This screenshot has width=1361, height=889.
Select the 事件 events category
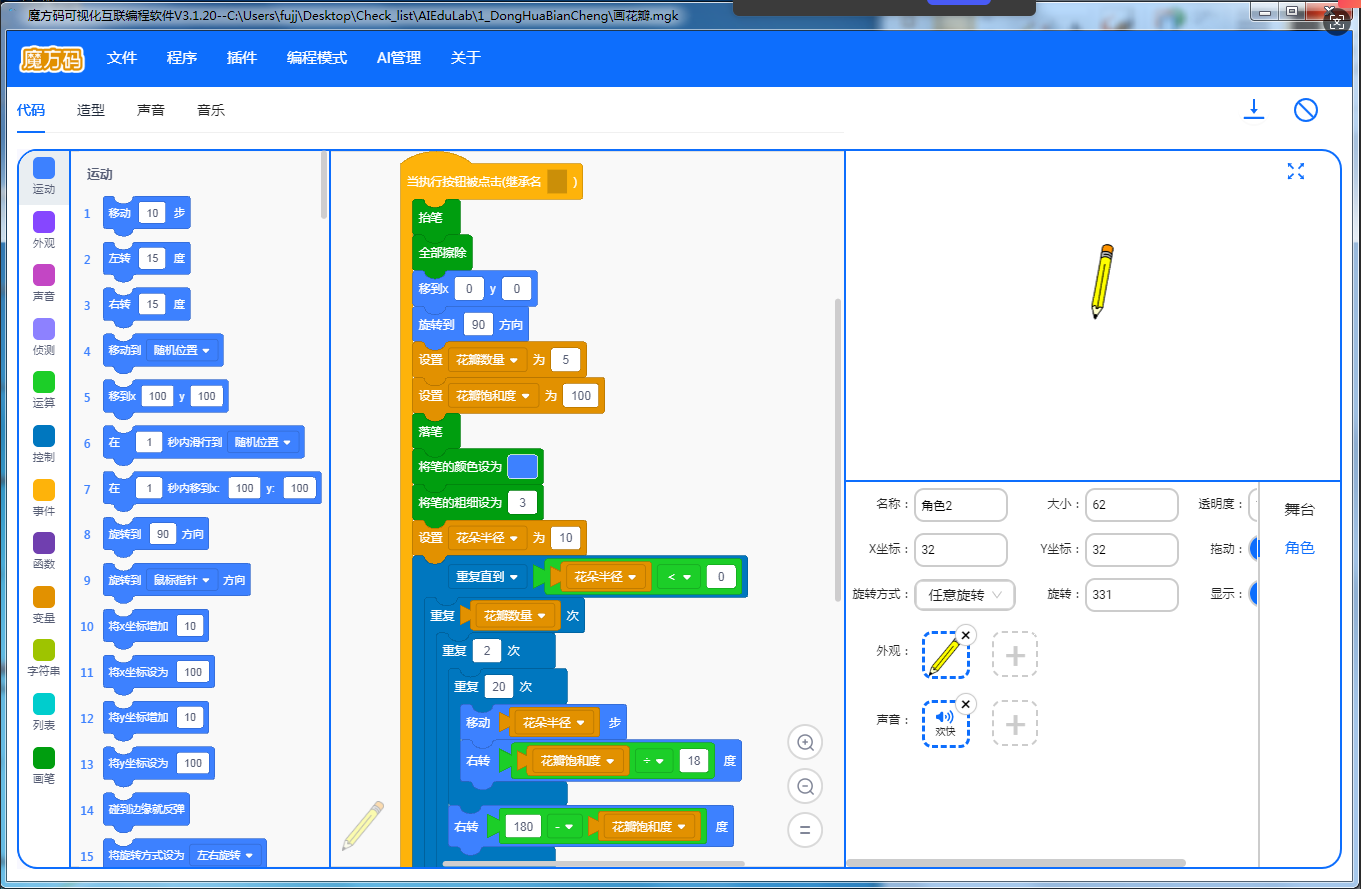pyautogui.click(x=44, y=498)
